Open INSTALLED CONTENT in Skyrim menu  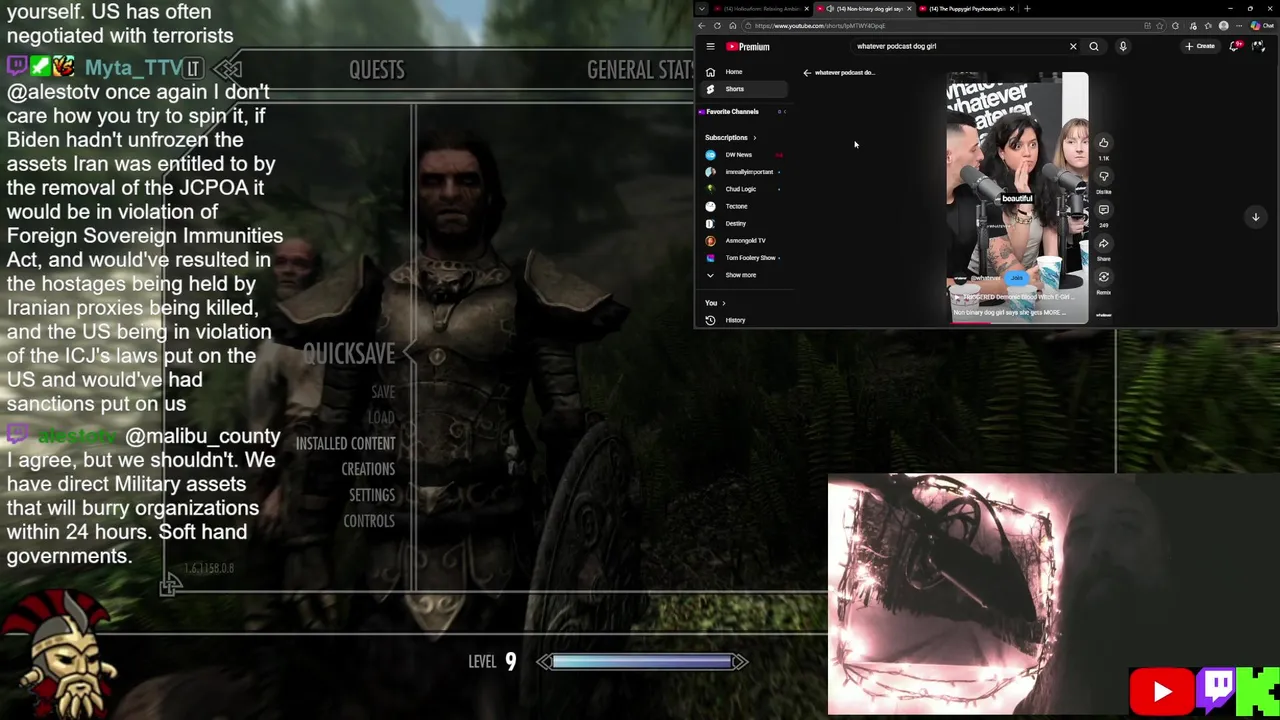click(x=345, y=443)
